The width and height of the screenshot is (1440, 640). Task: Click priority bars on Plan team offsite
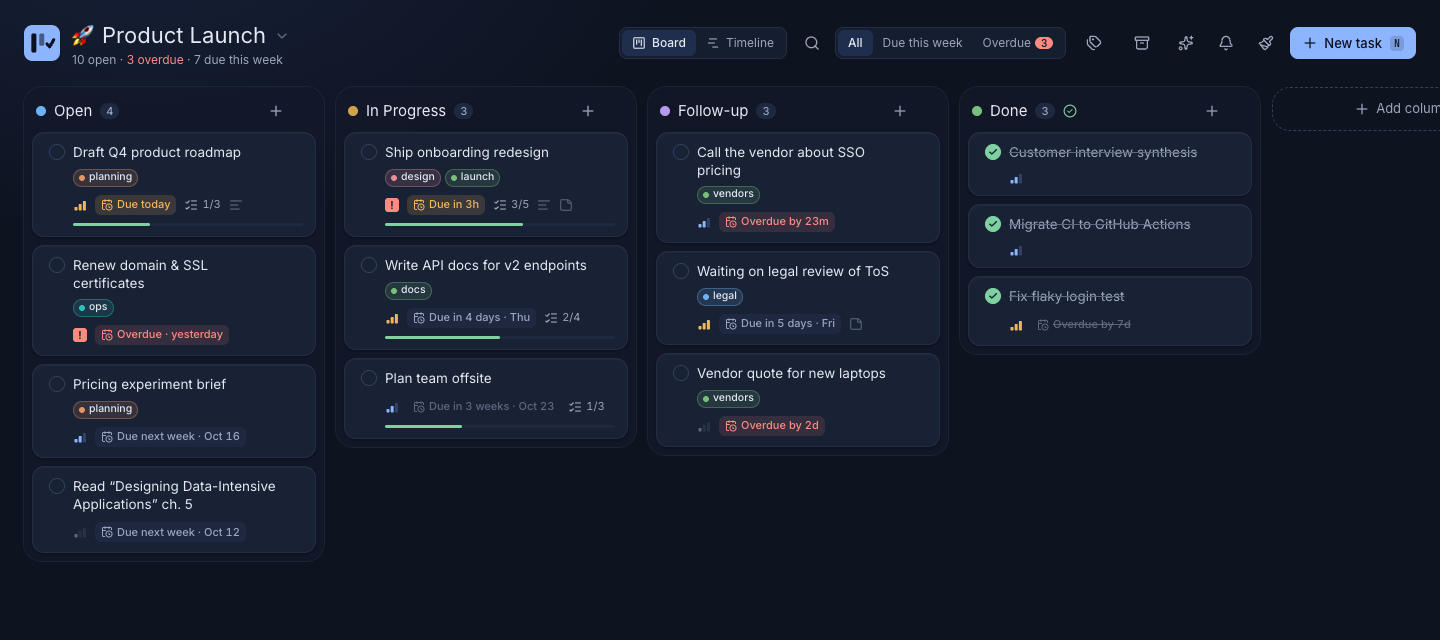[x=392, y=407]
